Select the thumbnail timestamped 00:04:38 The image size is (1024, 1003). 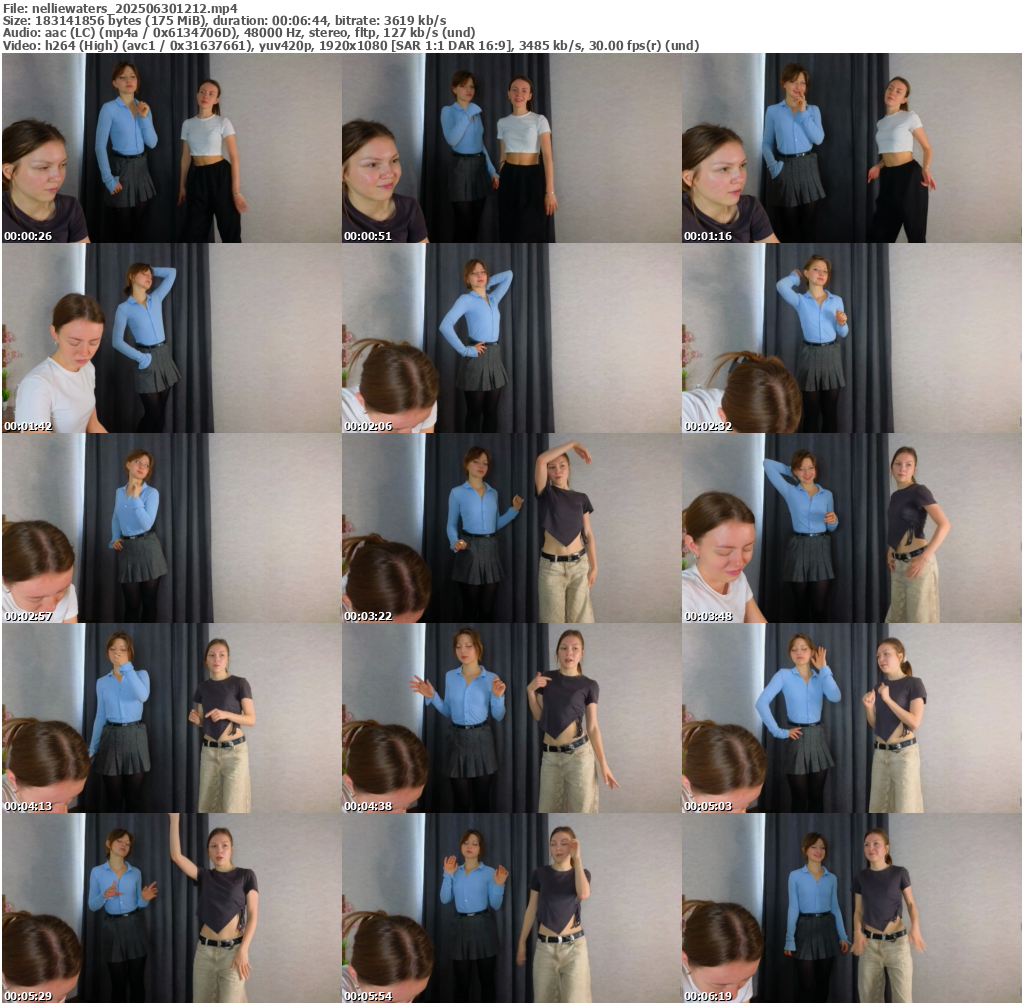[511, 718]
